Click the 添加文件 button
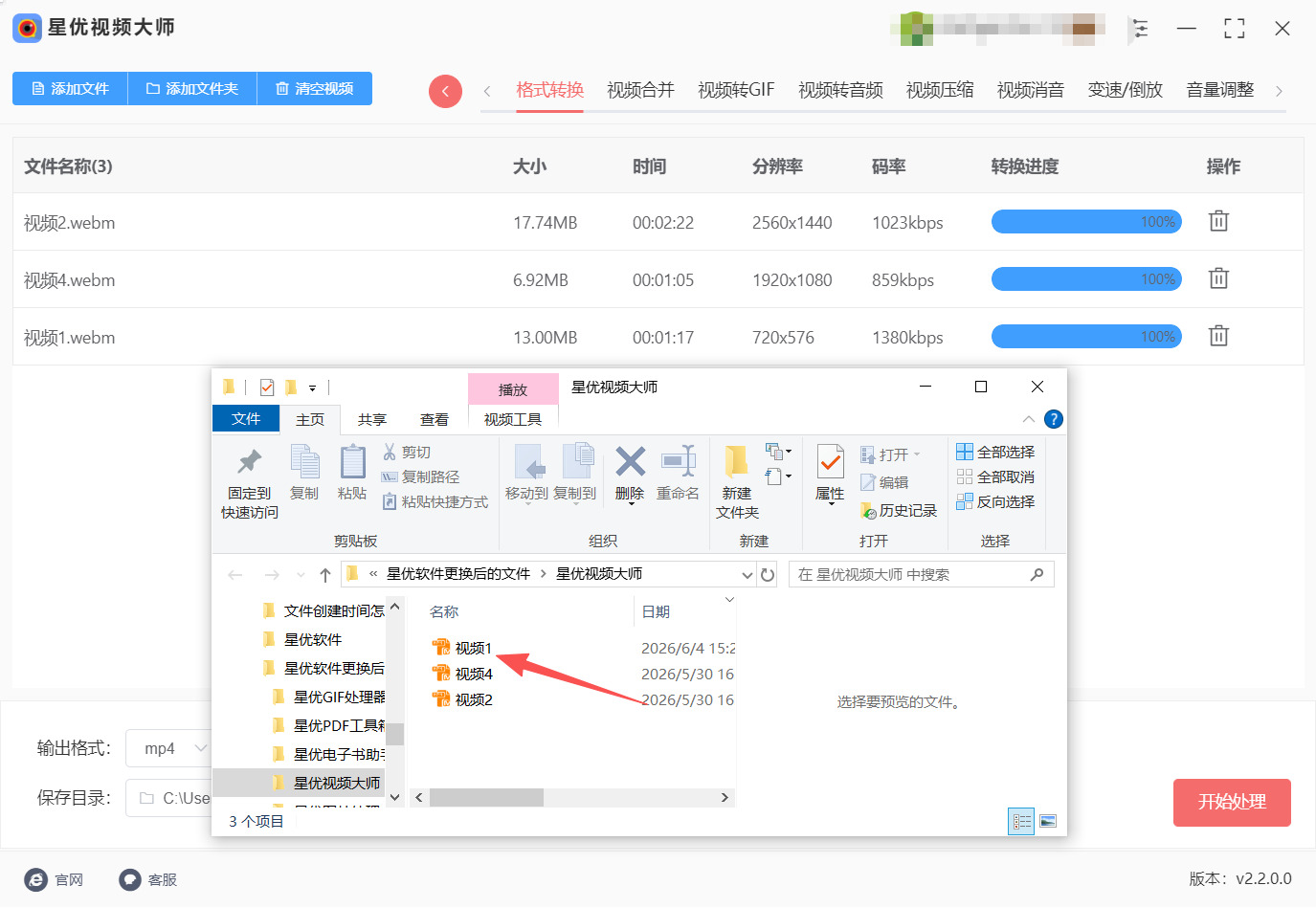This screenshot has width=1316, height=908. pyautogui.click(x=70, y=88)
